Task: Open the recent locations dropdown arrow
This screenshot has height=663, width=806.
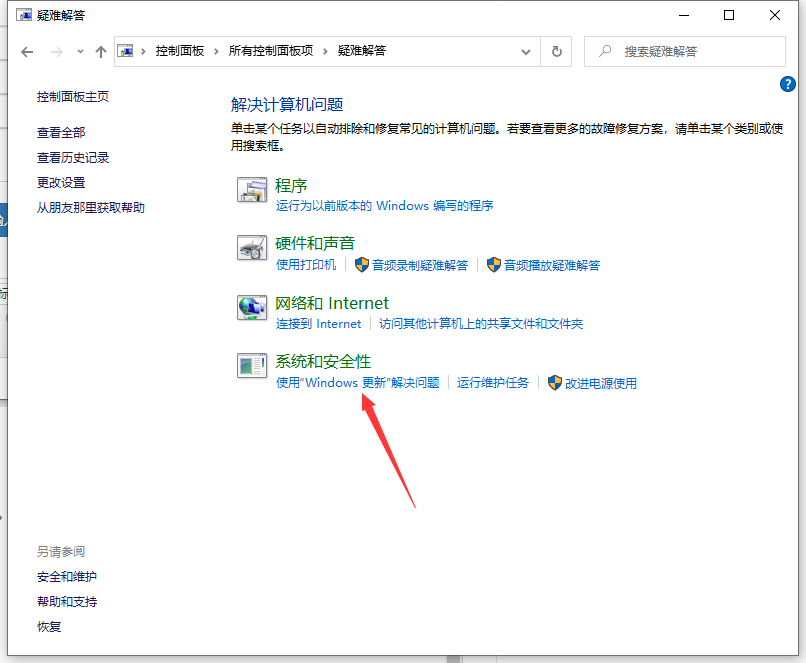Action: point(79,52)
